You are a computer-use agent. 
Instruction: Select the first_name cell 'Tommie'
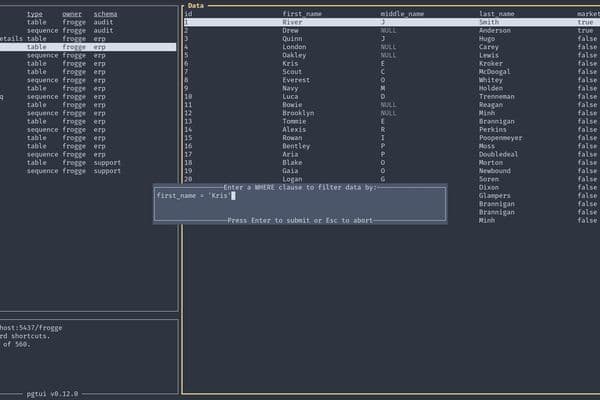(294, 121)
